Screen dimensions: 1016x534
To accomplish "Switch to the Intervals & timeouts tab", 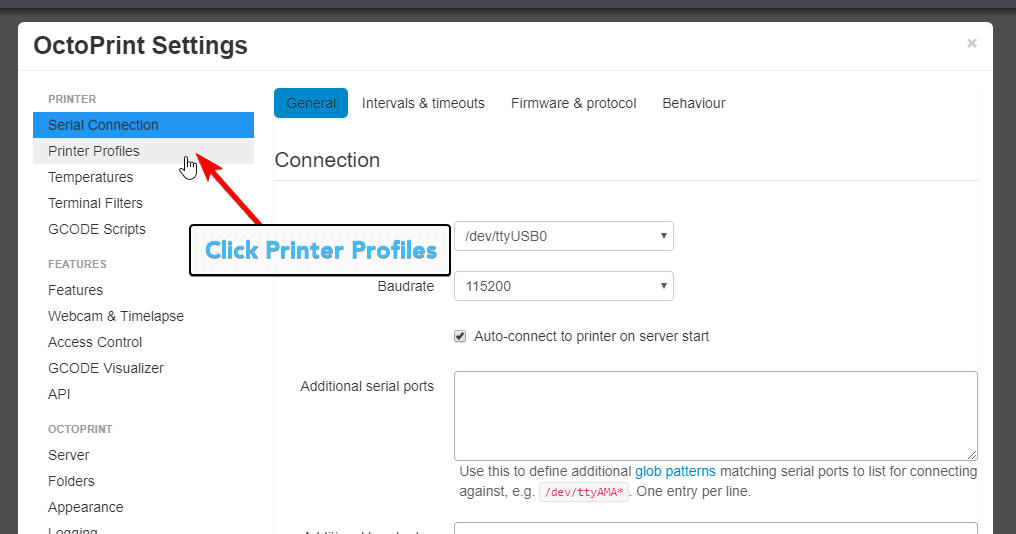I will pos(423,103).
